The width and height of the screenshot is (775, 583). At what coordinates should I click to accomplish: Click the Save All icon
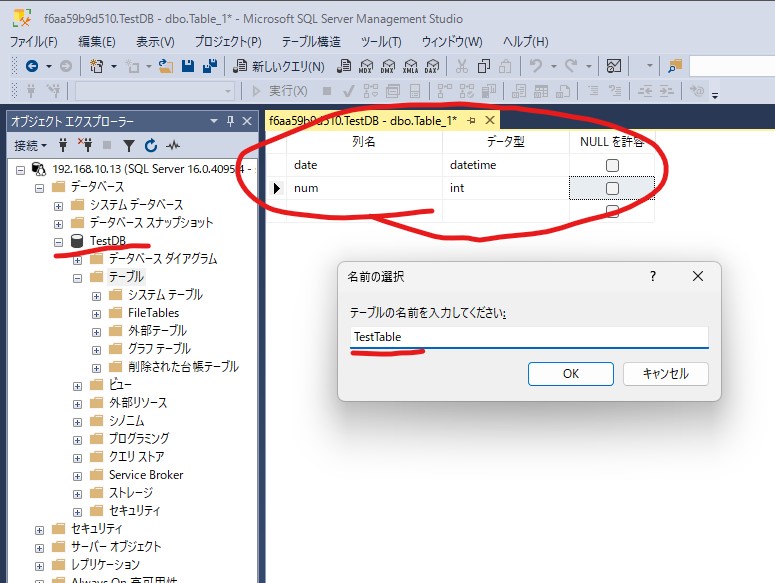point(210,66)
